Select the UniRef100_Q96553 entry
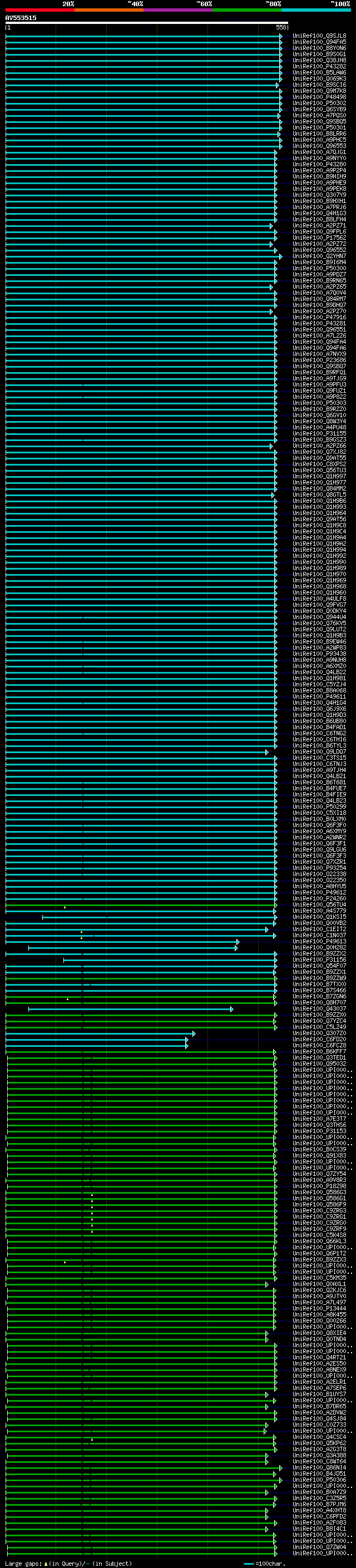Image resolution: width=356 pixels, height=1568 pixels. pos(319,146)
